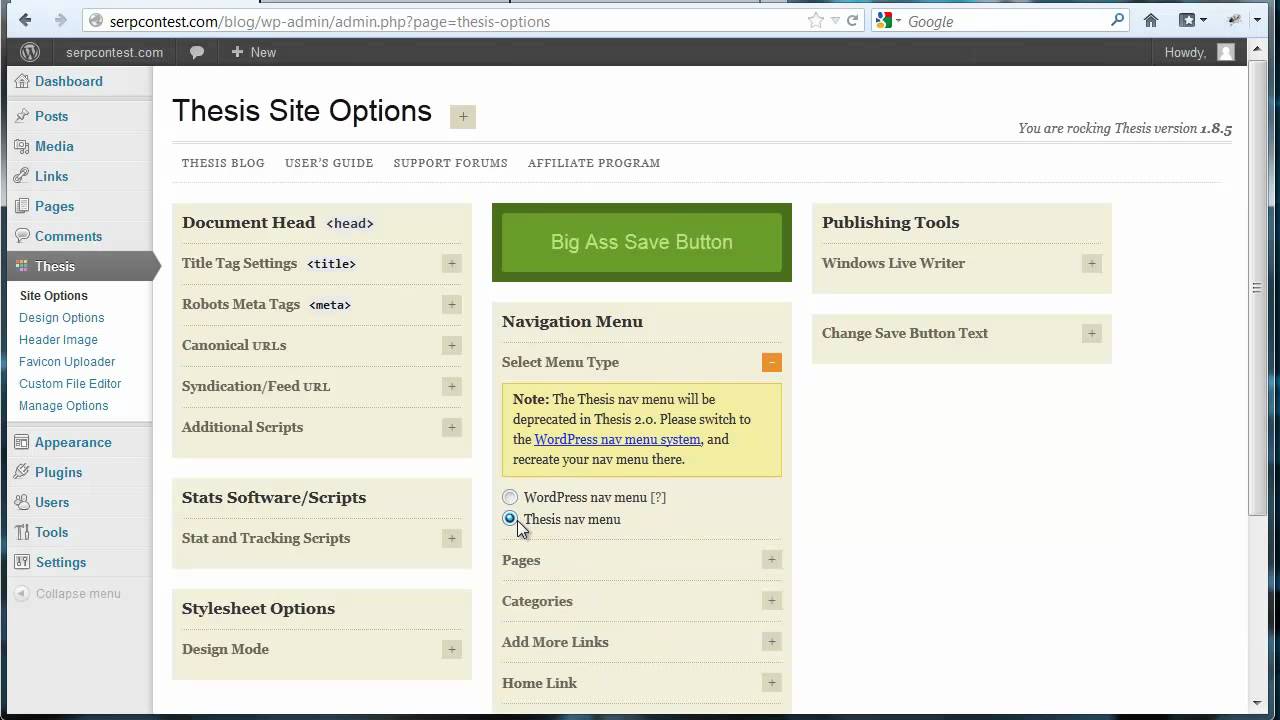1280x720 pixels.
Task: Click the Links chain icon in sidebar
Action: (x=22, y=176)
